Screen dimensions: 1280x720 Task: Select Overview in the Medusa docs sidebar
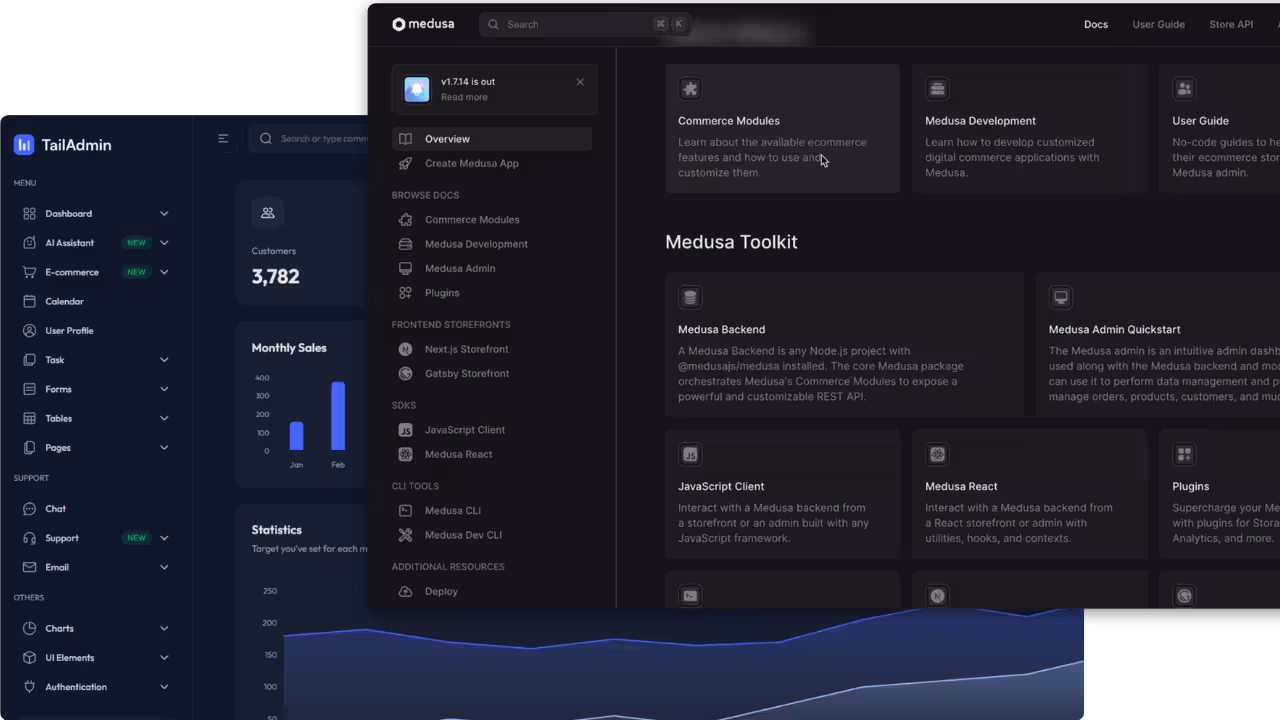click(x=492, y=139)
